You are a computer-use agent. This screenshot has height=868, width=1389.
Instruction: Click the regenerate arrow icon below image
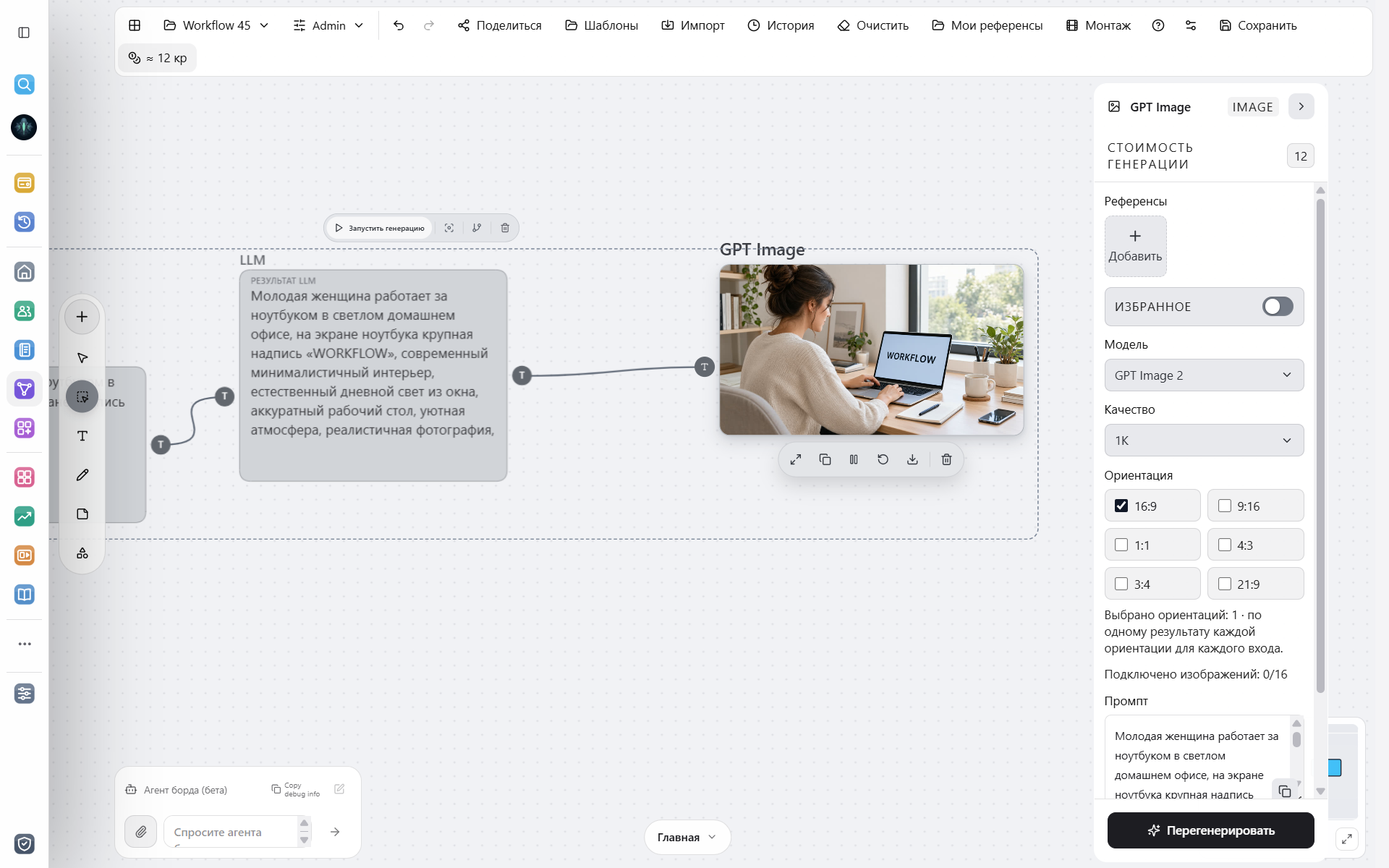coord(883,459)
